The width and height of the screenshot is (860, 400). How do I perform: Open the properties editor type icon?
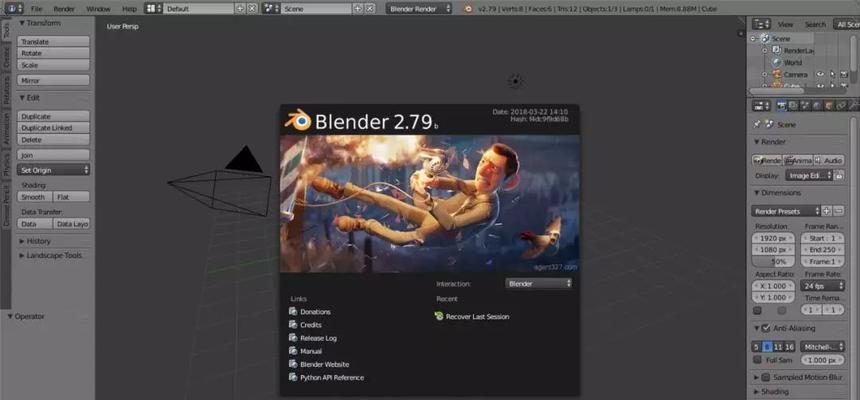761,106
